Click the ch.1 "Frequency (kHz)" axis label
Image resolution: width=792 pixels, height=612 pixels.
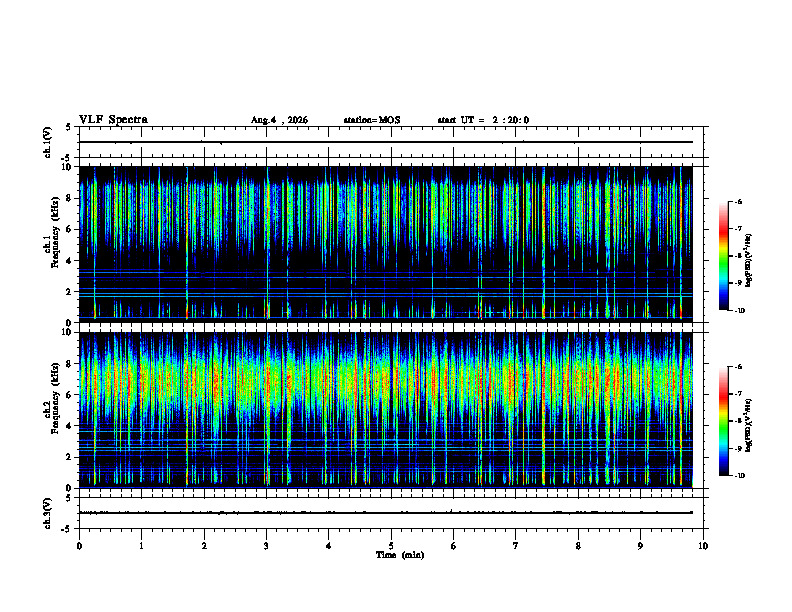point(55,232)
